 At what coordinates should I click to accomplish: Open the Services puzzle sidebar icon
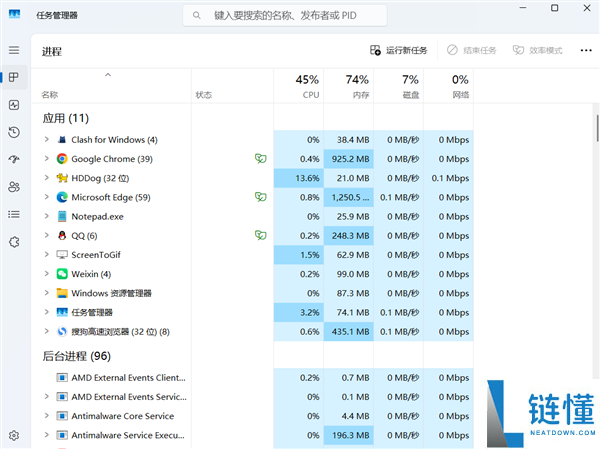click(14, 242)
